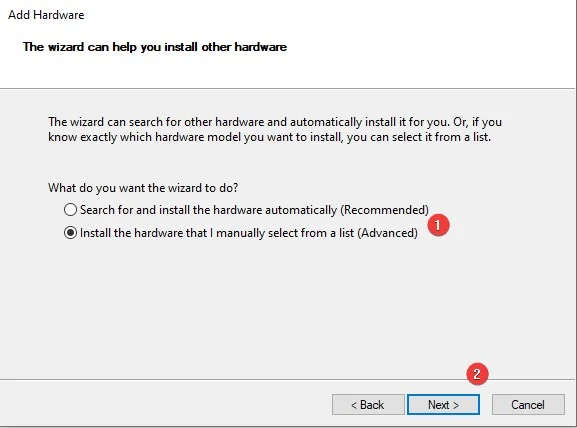Image resolution: width=577 pixels, height=428 pixels.
Task: Click the second line of the description text
Action: click(269, 137)
